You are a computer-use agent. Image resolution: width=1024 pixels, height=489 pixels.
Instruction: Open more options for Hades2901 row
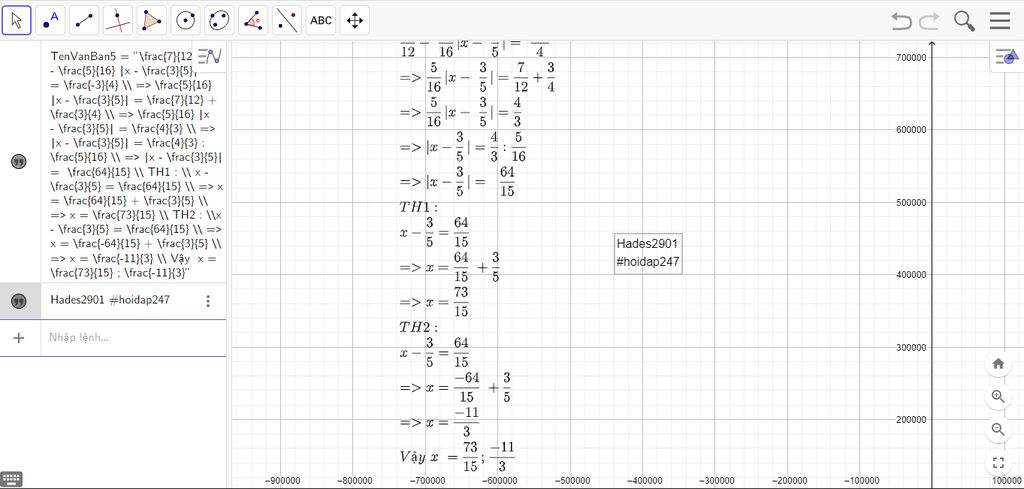208,301
